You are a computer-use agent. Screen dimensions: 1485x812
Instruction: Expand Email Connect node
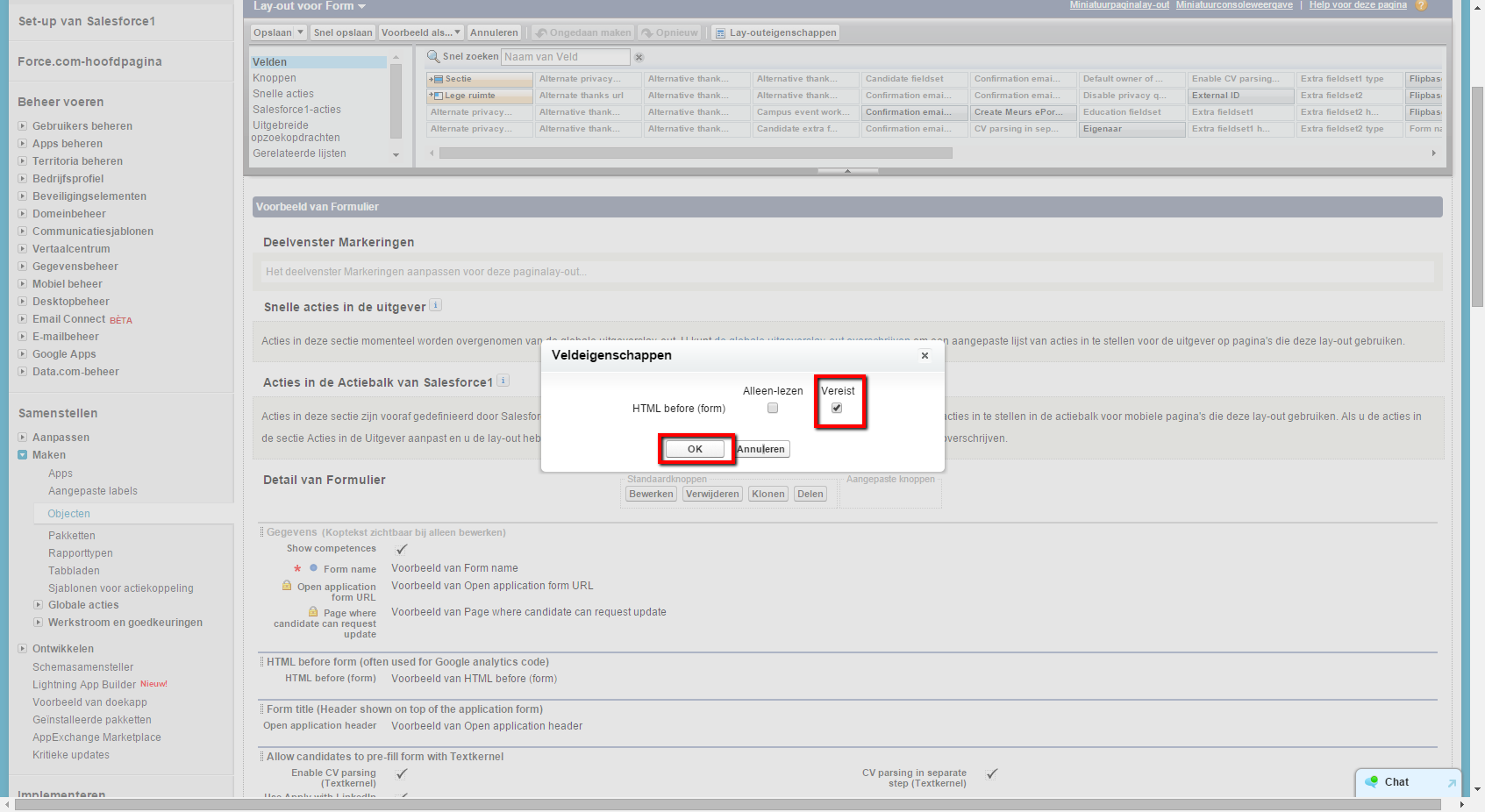[22, 319]
